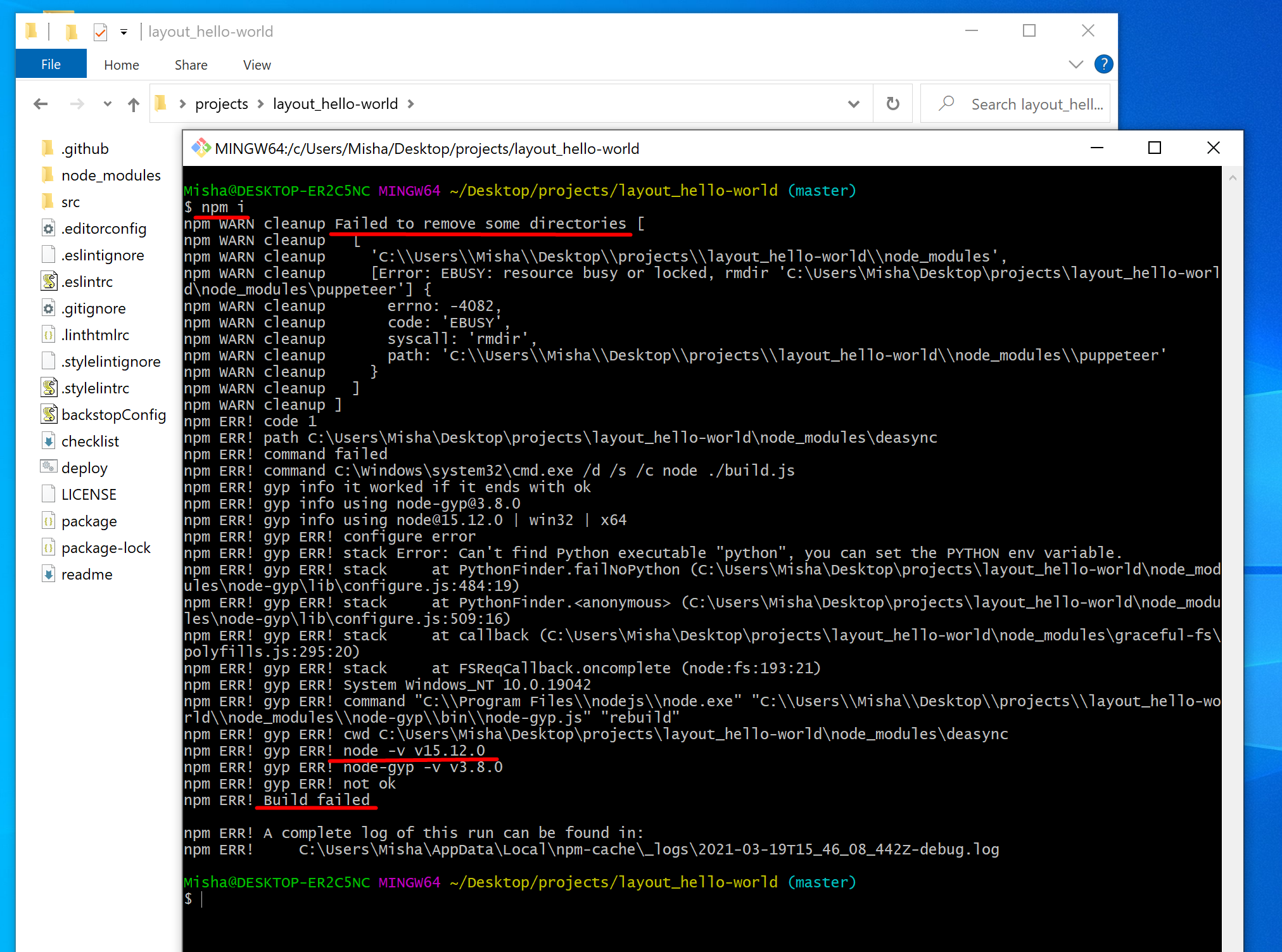
Task: Click the Explorer Back arrow
Action: click(41, 104)
